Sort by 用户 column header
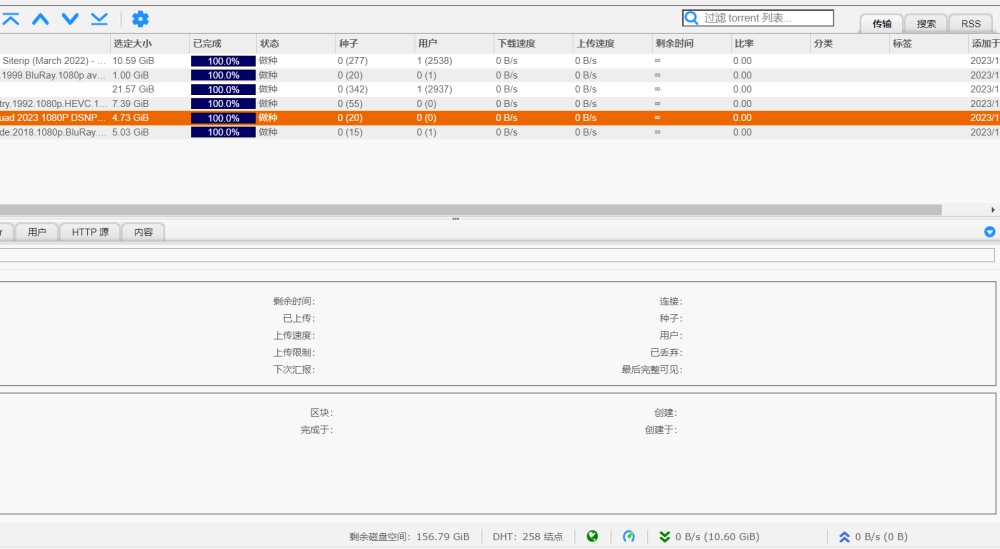Screen dimensions: 1000x549 453,43
